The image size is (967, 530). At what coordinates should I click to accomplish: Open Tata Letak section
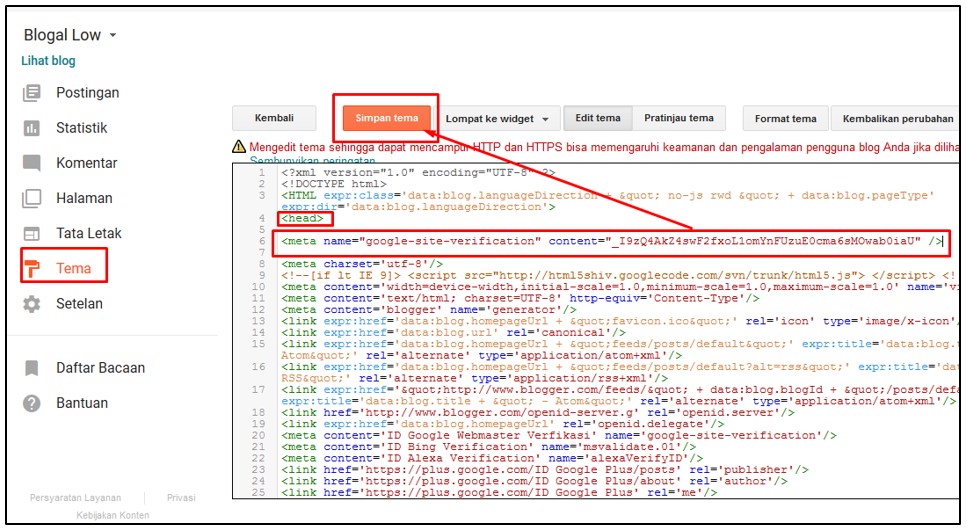point(89,233)
